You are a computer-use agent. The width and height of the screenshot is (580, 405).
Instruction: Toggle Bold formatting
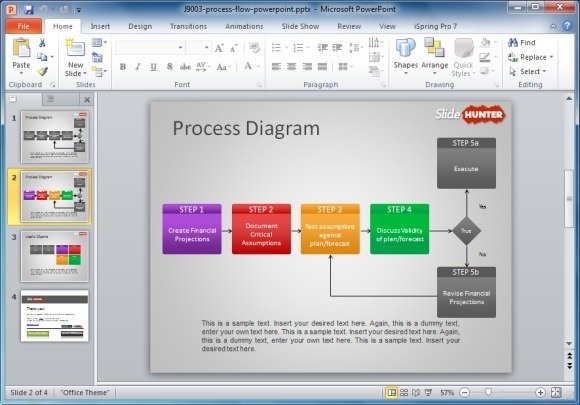123,67
